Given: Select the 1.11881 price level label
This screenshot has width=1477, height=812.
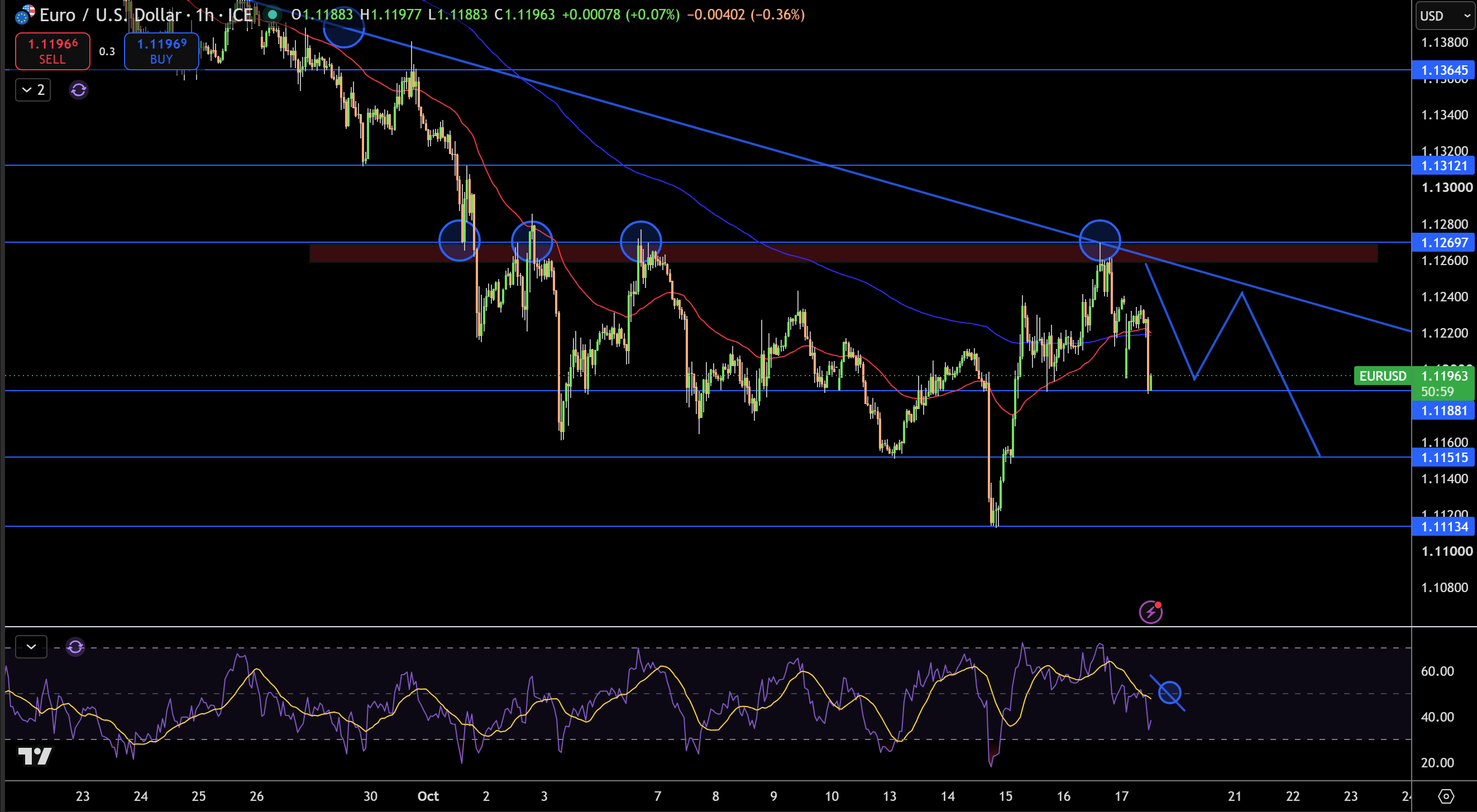Looking at the screenshot, I should coord(1443,410).
